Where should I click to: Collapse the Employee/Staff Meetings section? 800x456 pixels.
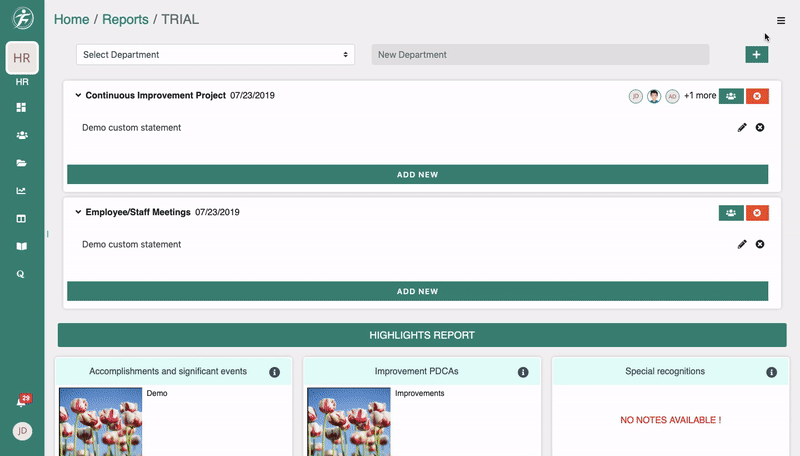[x=78, y=212]
